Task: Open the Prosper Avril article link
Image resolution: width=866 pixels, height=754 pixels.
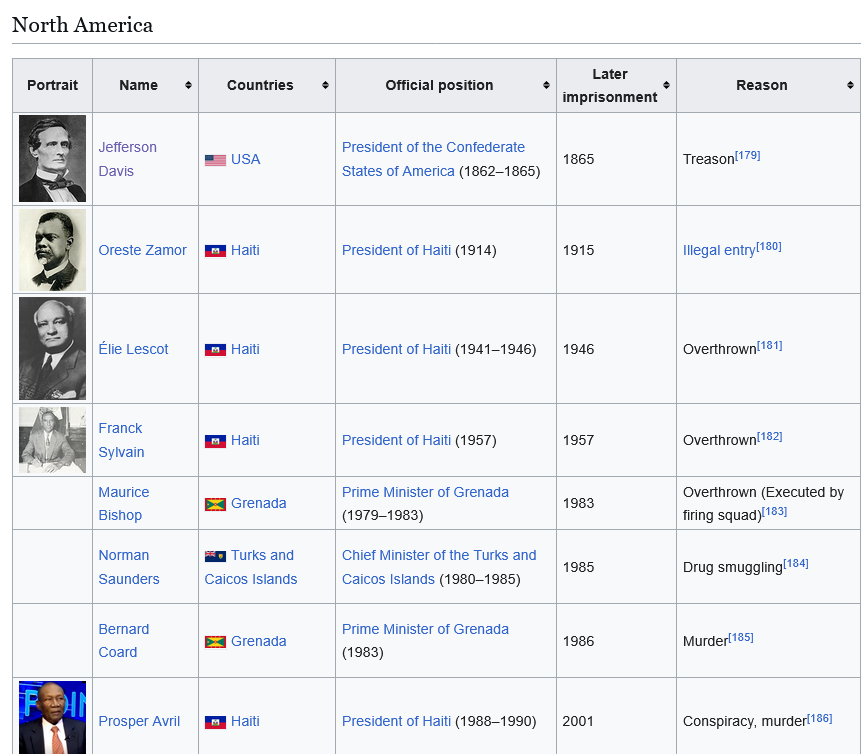Action: [x=139, y=721]
